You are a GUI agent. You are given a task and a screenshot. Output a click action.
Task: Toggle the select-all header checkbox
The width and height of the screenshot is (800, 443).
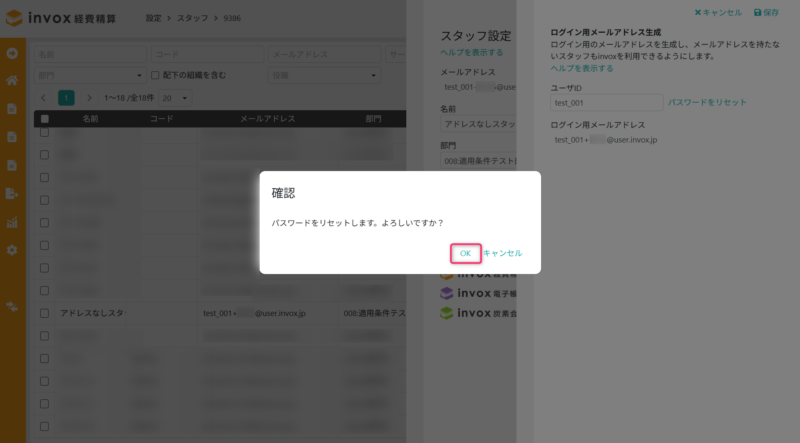[x=45, y=119]
